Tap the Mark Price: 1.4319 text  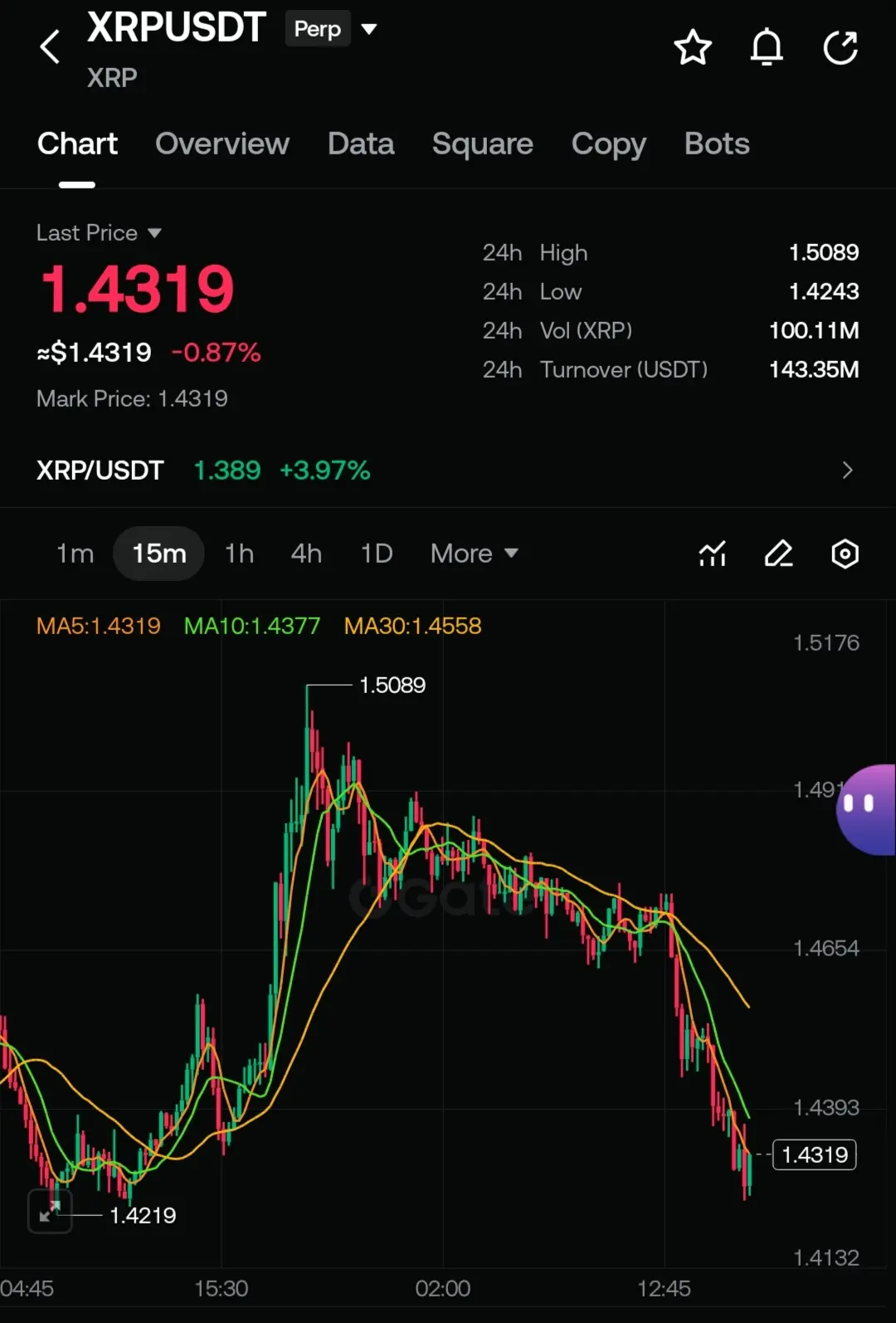point(132,398)
